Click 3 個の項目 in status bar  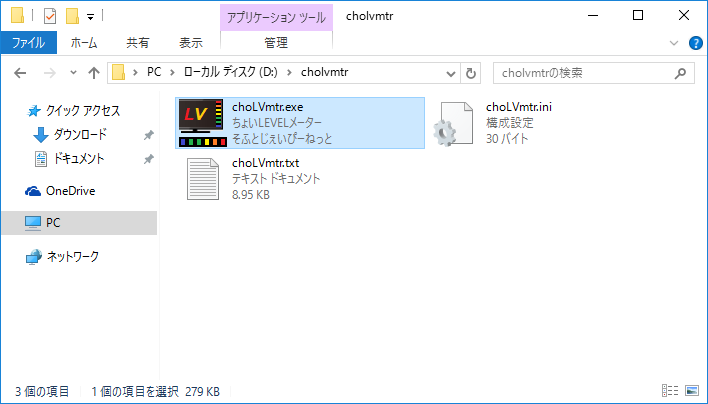42,391
